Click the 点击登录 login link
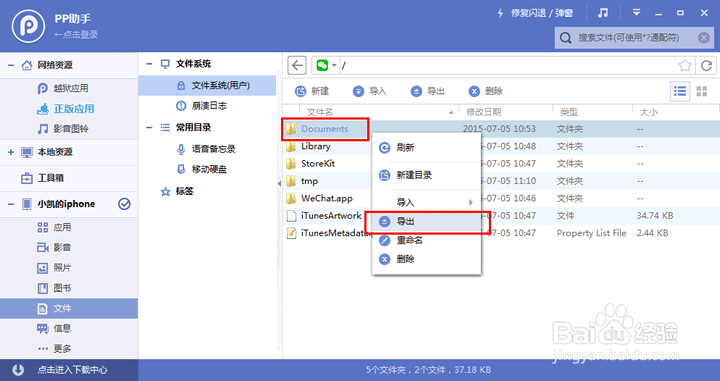The image size is (720, 381). tap(76, 35)
